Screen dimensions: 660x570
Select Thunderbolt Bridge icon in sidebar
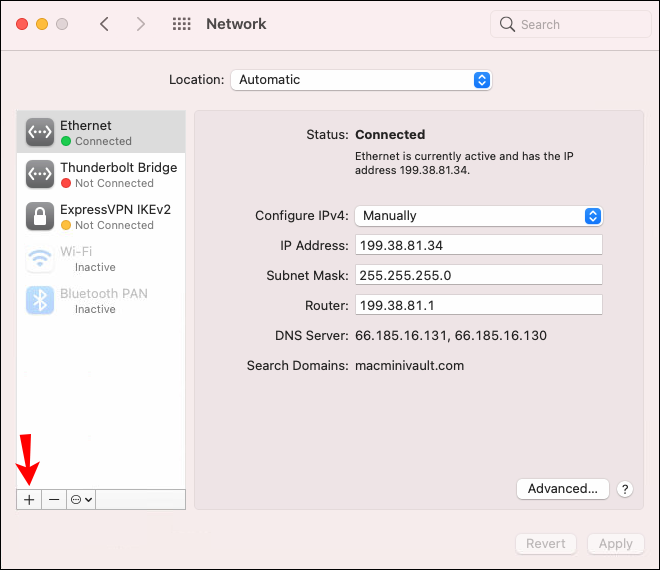click(x=40, y=174)
